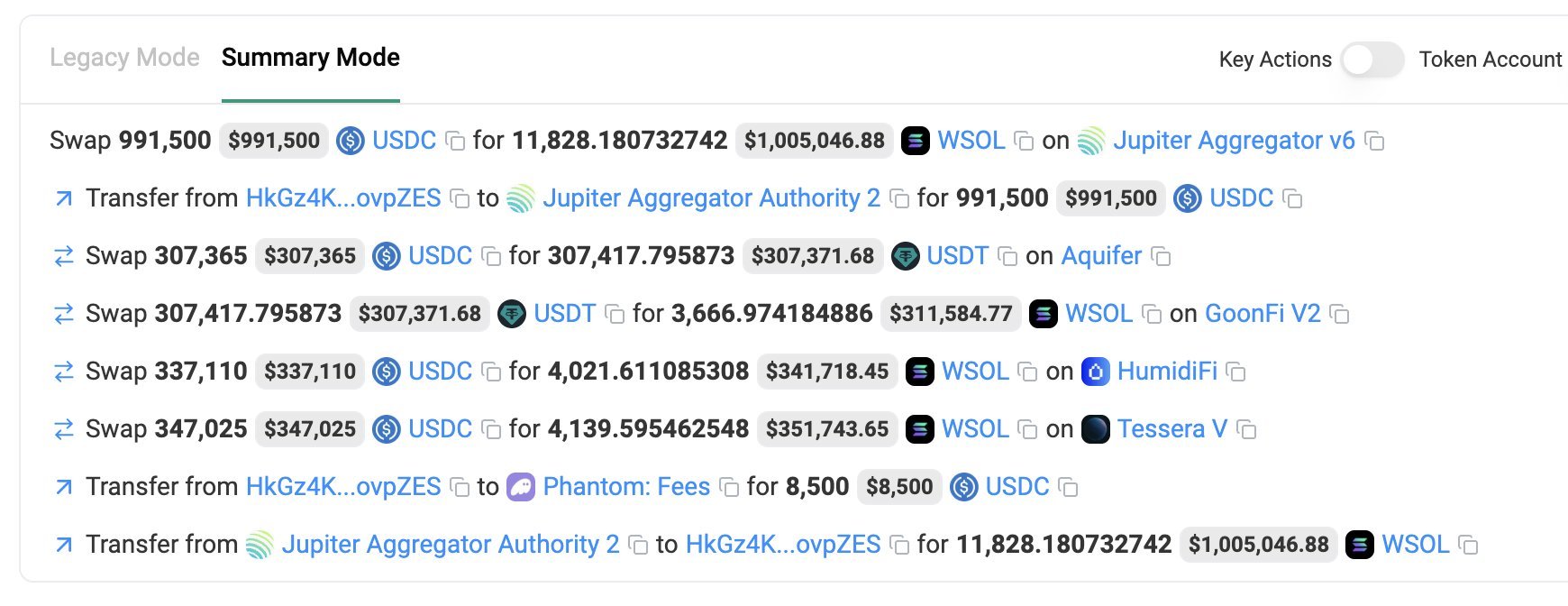This screenshot has height=606, width=1568.
Task: Open the HumidiFi program link
Action: tap(1167, 372)
